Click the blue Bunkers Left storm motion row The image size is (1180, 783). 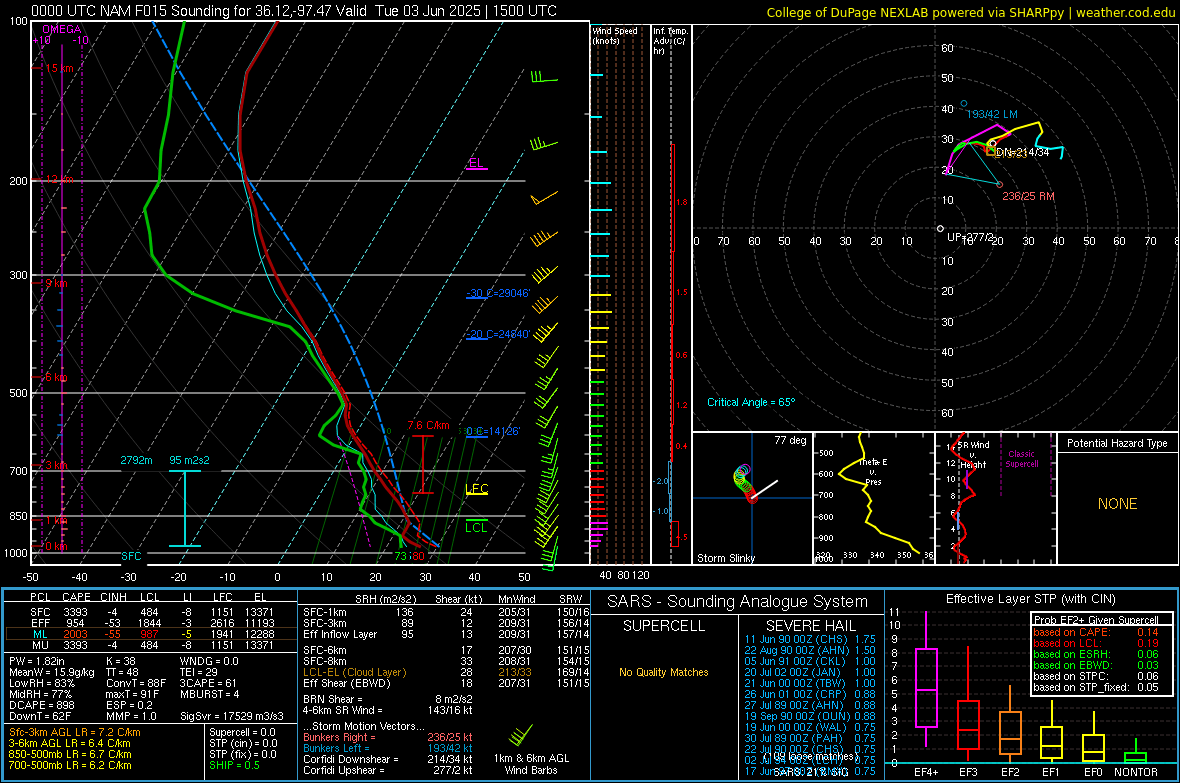point(388,748)
